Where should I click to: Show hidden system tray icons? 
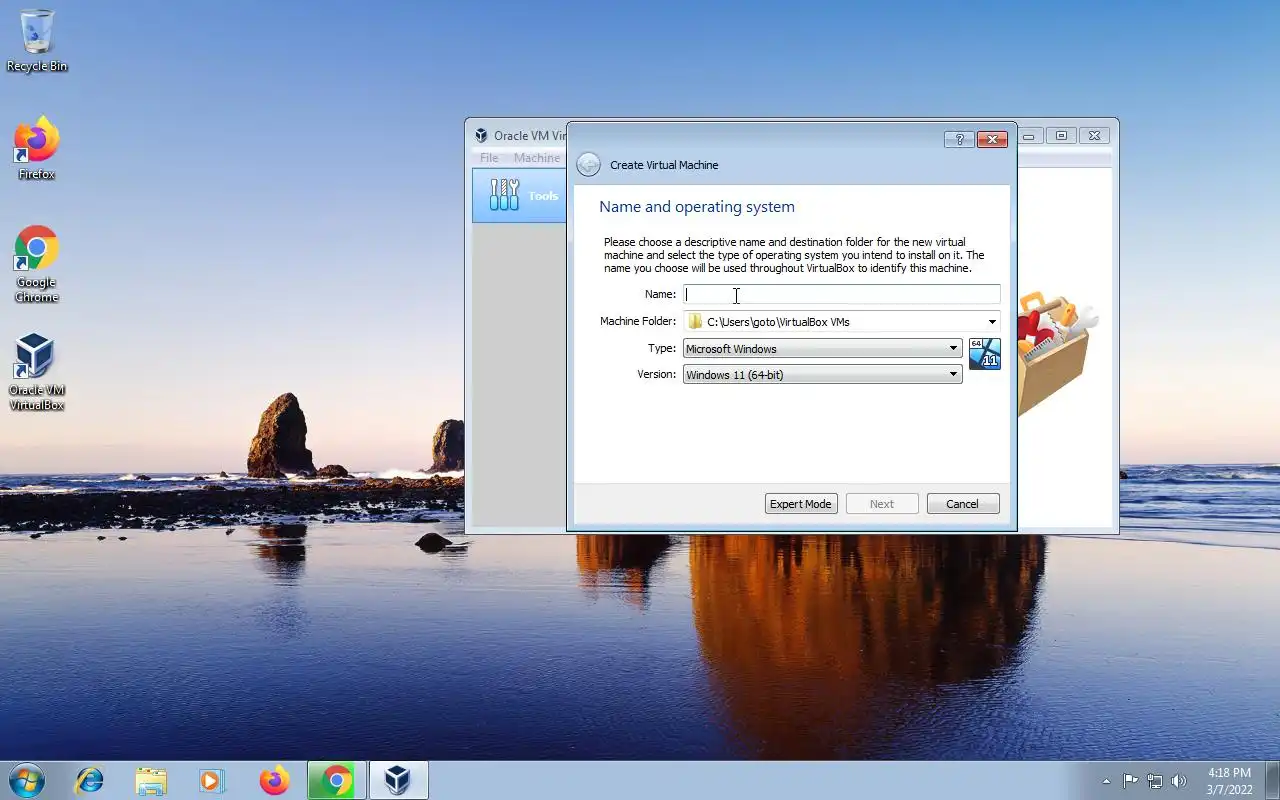[1106, 781]
